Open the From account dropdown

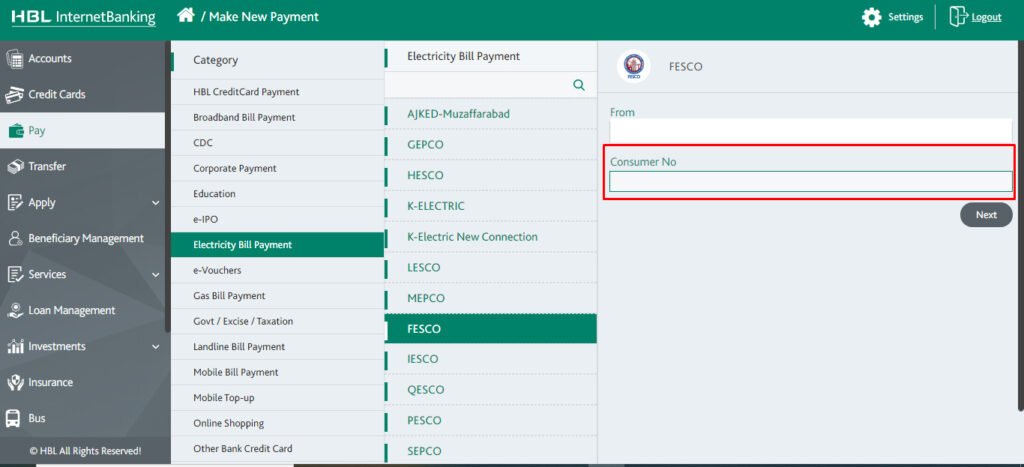[810, 131]
